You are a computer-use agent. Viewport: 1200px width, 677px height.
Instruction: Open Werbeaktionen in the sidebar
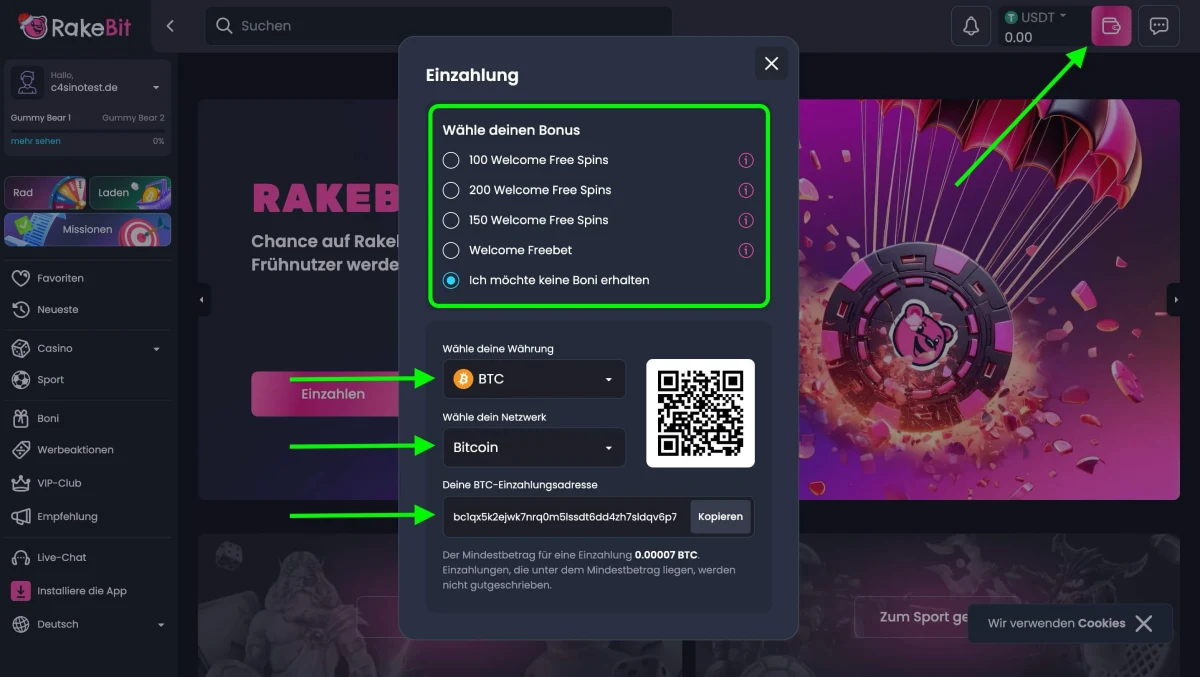(75, 450)
